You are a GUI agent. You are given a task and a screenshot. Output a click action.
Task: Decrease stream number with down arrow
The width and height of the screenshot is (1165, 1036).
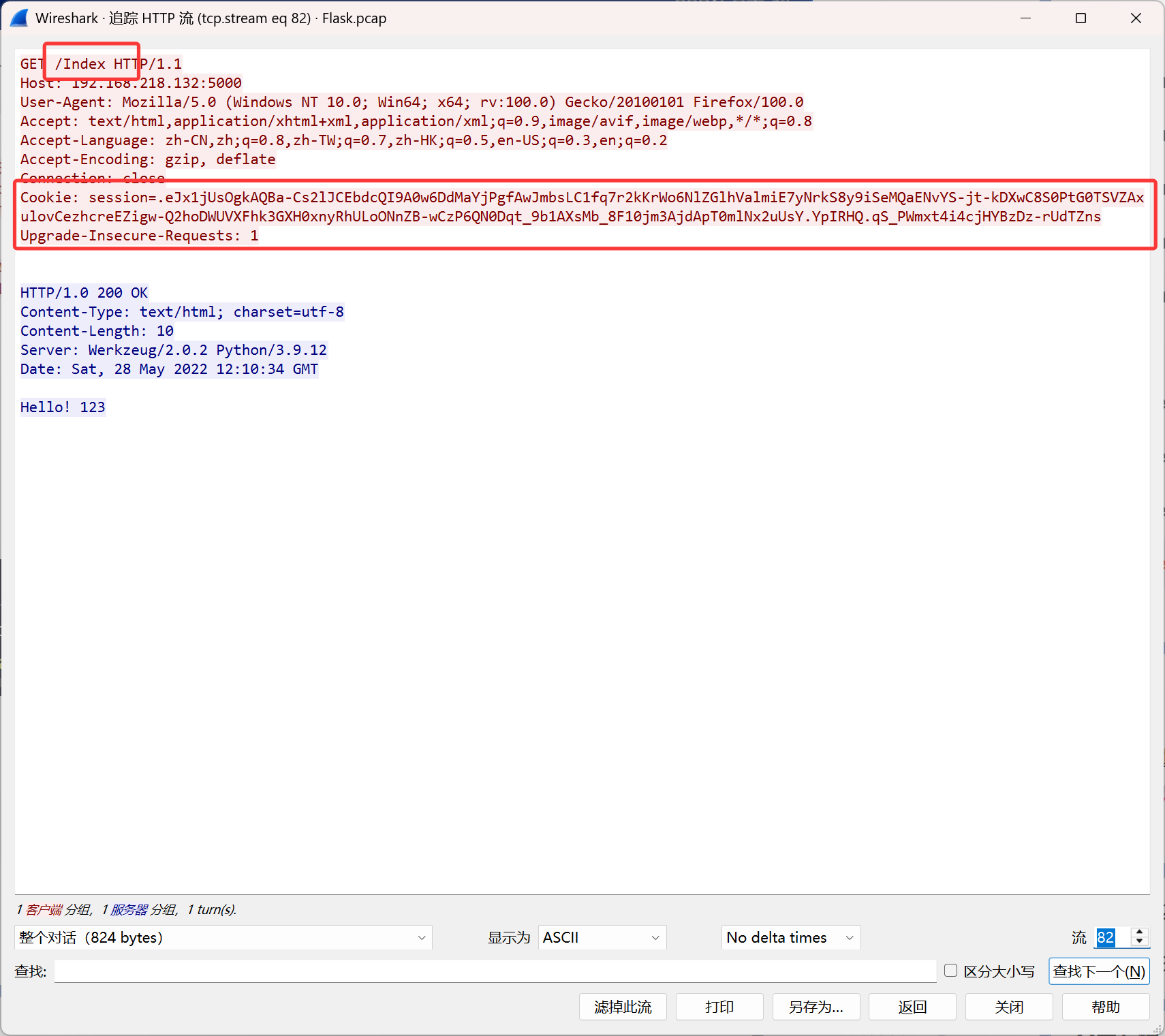1139,943
